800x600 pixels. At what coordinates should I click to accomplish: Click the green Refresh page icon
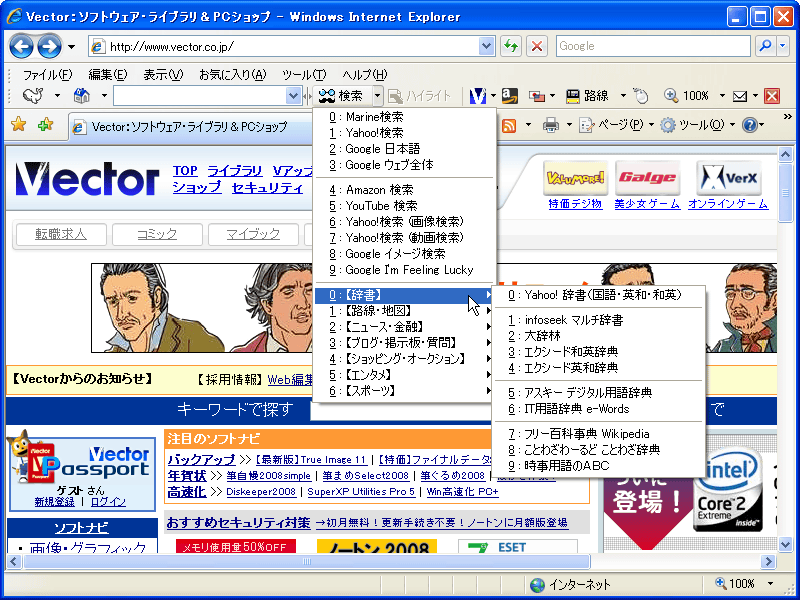tap(510, 46)
